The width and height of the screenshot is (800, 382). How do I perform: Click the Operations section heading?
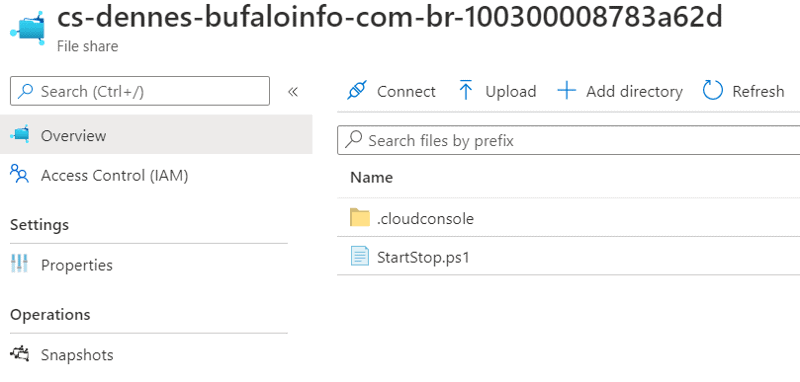tap(50, 315)
